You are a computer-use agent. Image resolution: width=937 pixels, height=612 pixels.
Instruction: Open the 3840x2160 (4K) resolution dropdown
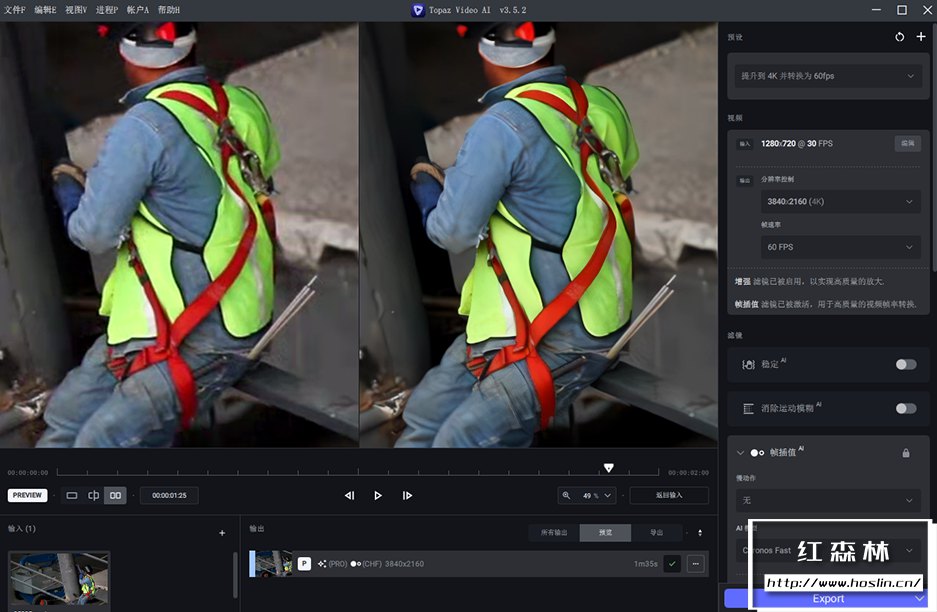point(840,201)
